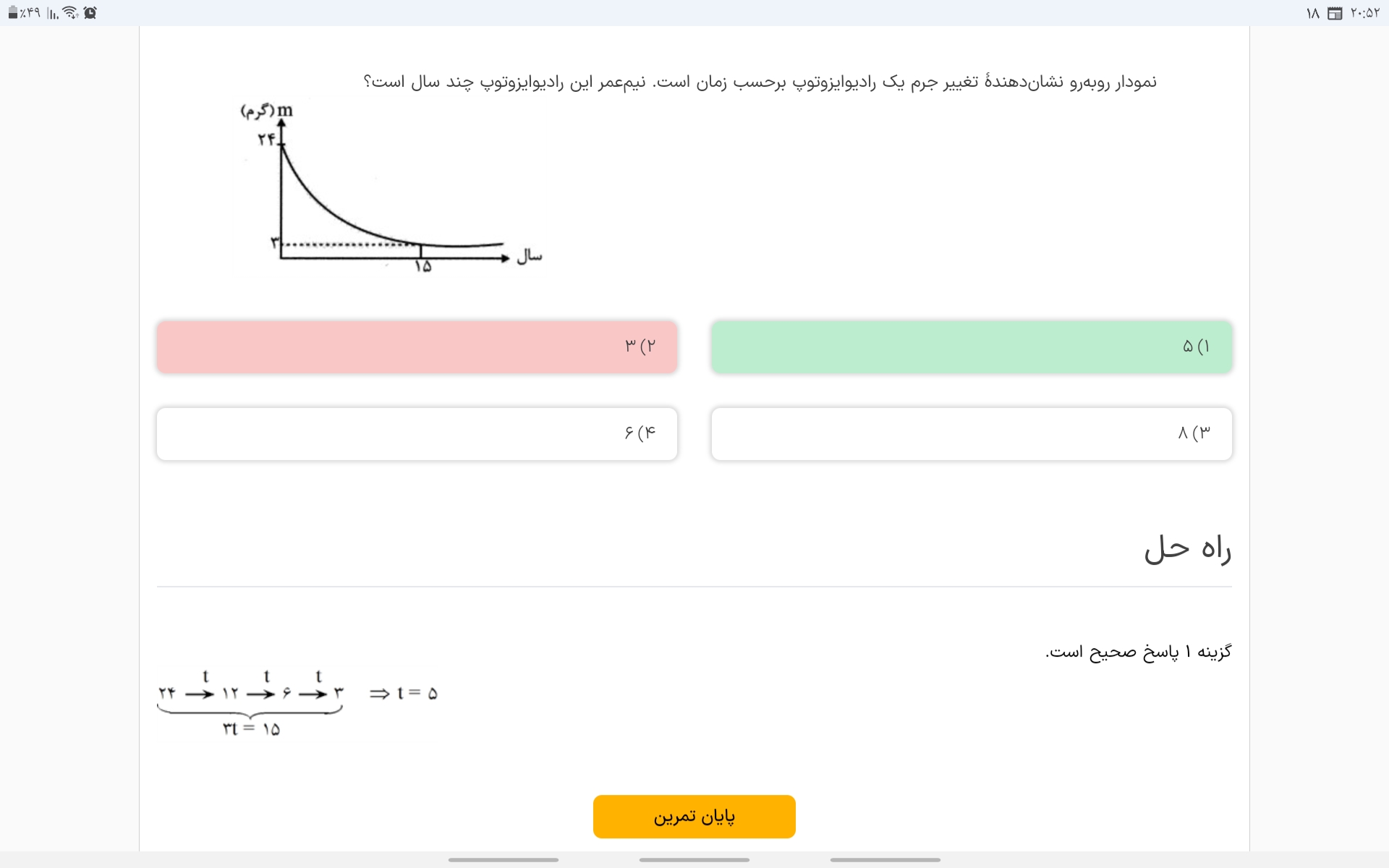Tap the date number ۱۸ in status bar
Viewport: 1389px width, 868px height.
pos(1313,13)
